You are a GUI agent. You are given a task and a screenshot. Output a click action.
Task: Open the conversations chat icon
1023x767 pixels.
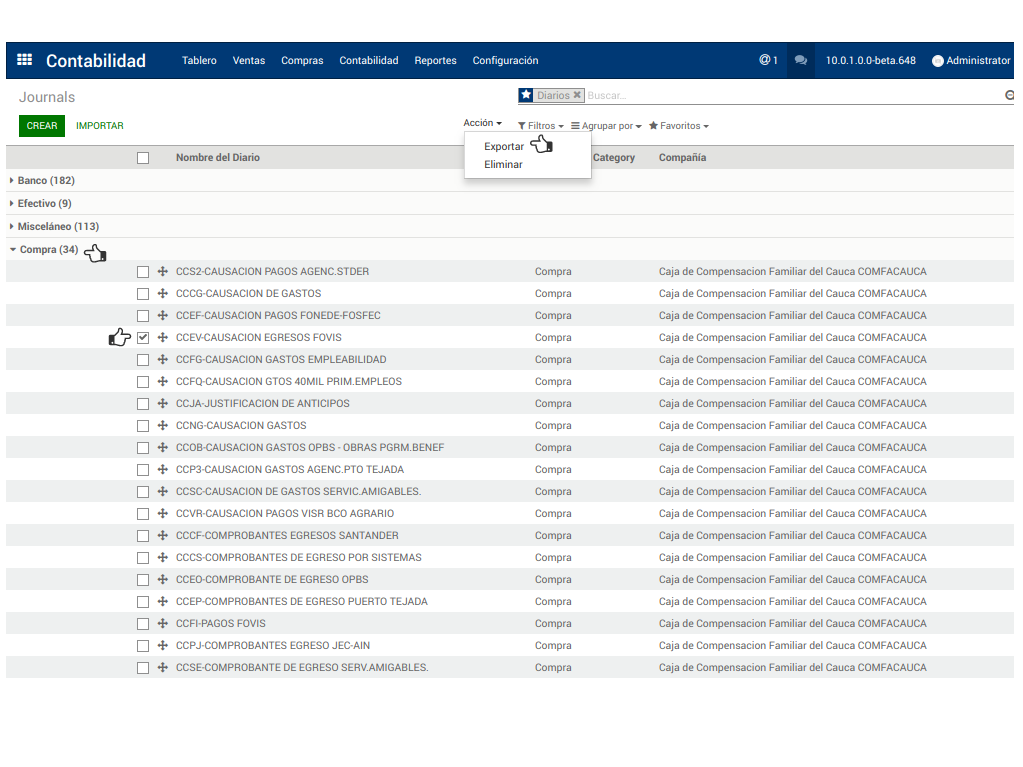point(800,60)
